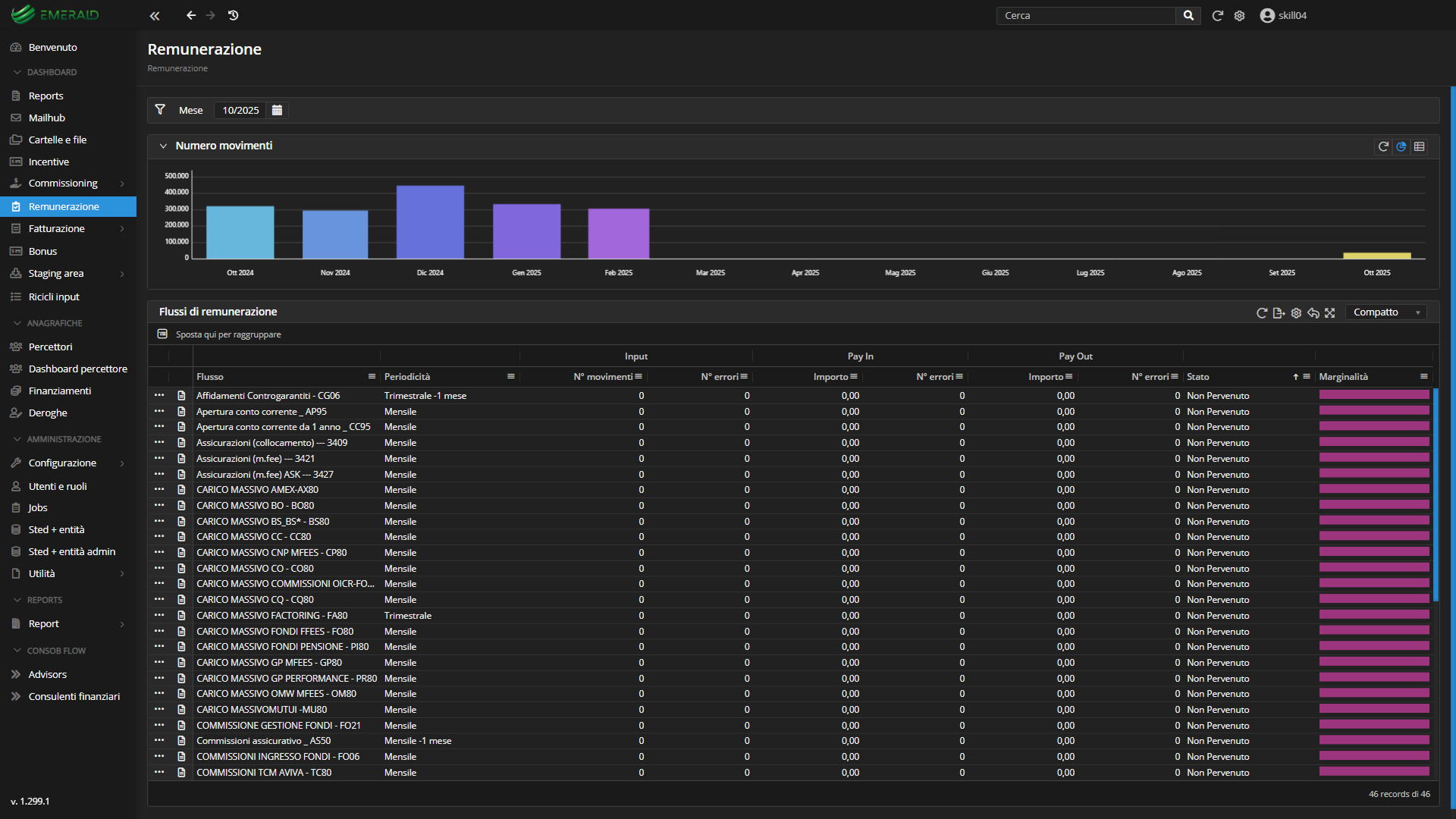This screenshot has width=1456, height=819.
Task: Open the Compatto density dropdown
Action: click(1386, 312)
